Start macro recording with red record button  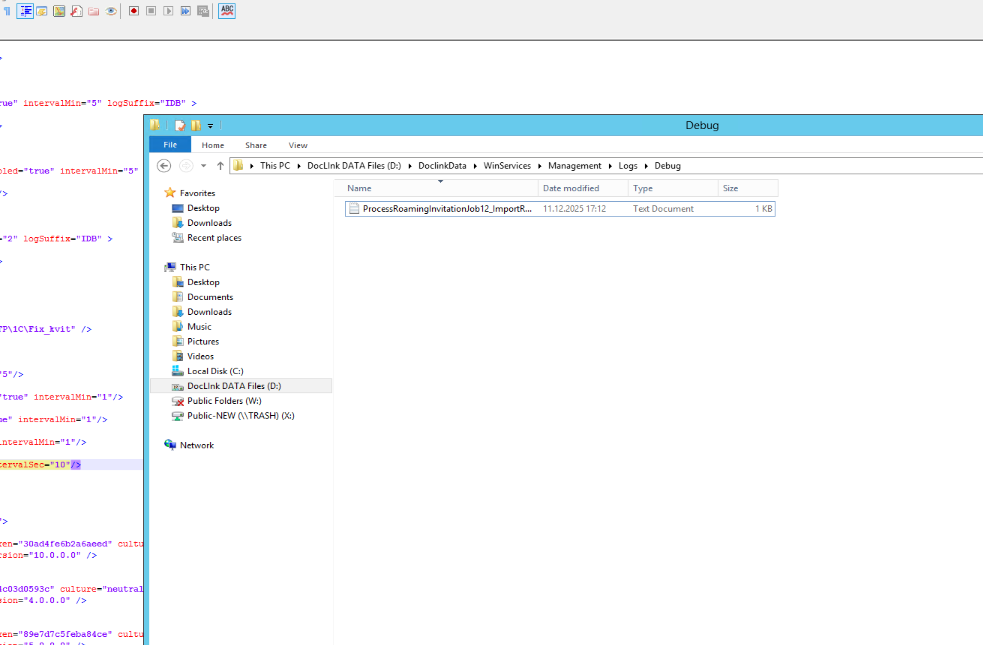point(134,11)
